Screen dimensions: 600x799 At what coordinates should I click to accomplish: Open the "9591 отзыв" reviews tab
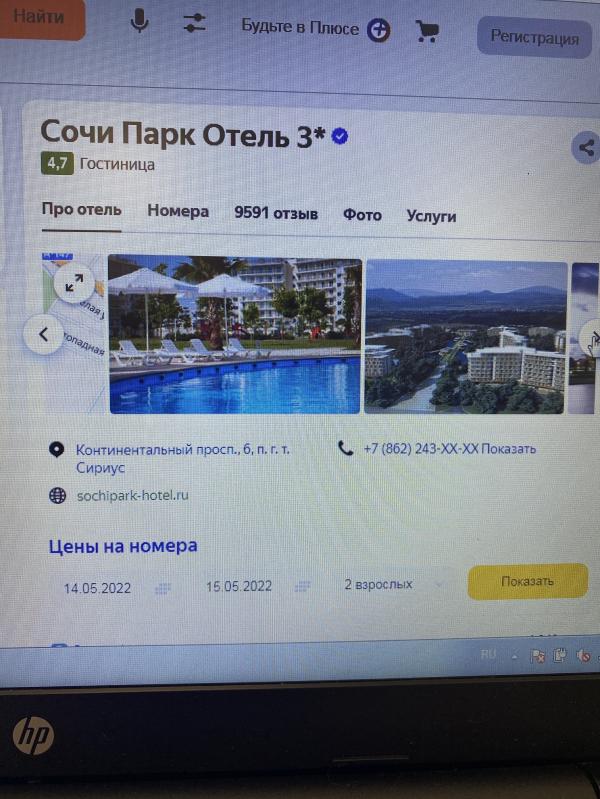coord(276,213)
